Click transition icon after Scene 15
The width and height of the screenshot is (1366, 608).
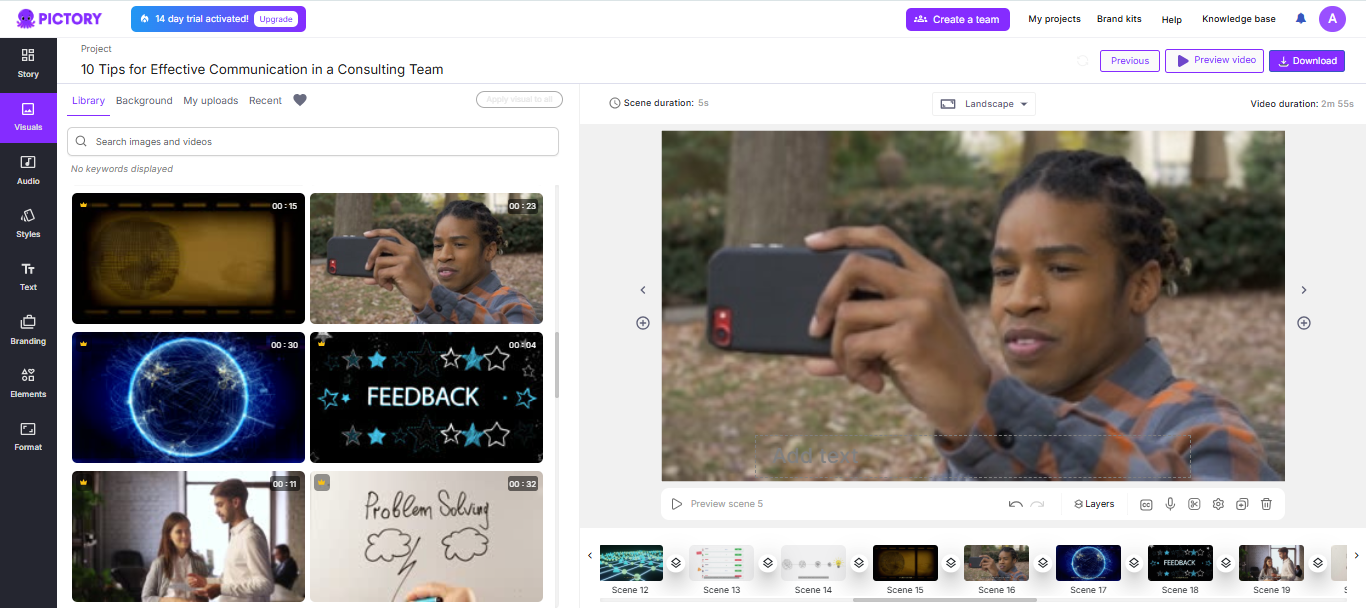[951, 563]
